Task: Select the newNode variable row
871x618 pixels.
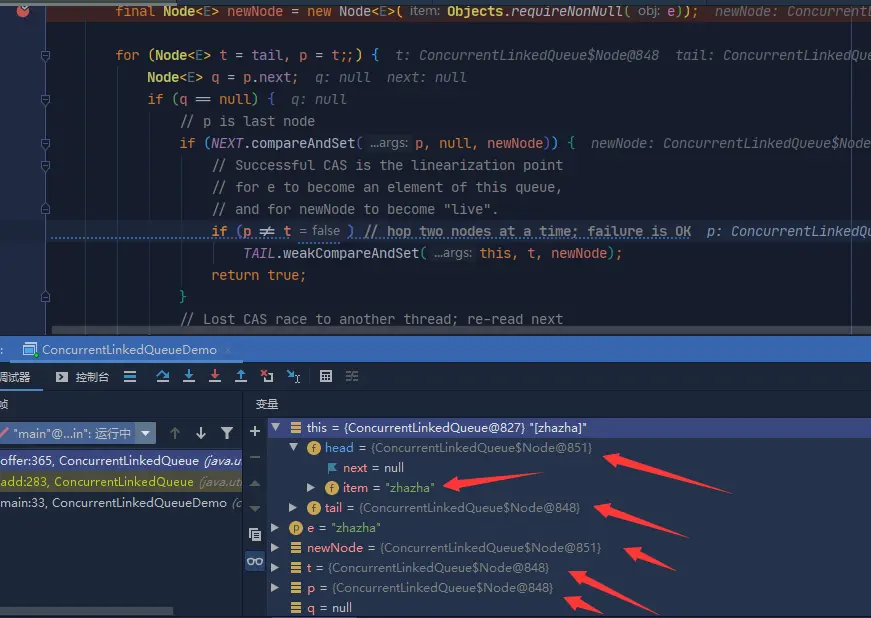Action: (x=569, y=547)
